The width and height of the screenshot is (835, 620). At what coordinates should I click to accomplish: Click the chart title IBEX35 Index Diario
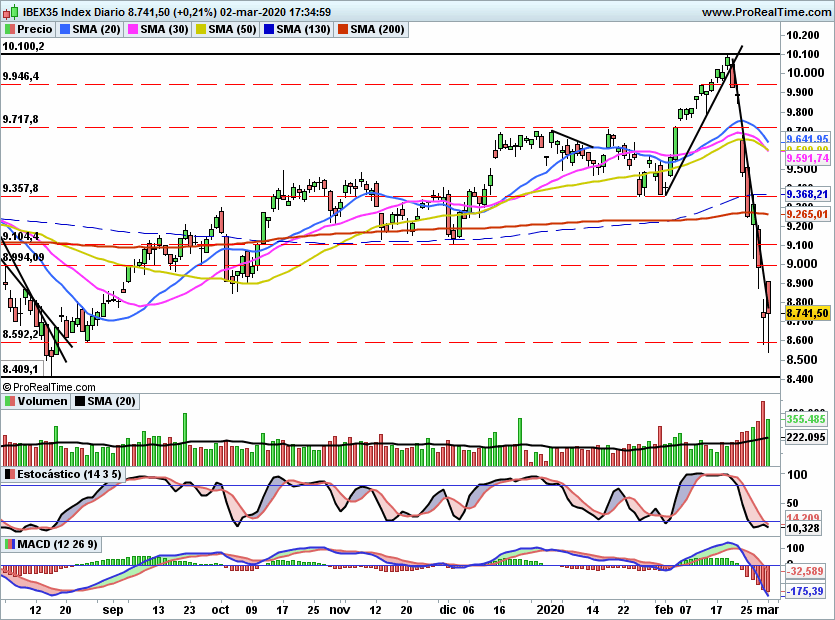[x=73, y=12]
